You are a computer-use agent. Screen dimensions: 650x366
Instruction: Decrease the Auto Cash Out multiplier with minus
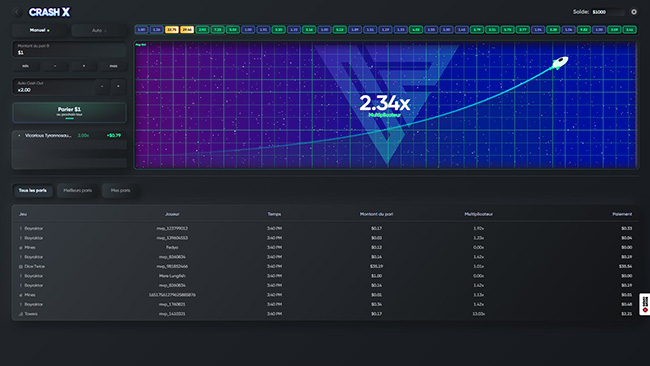tap(102, 86)
